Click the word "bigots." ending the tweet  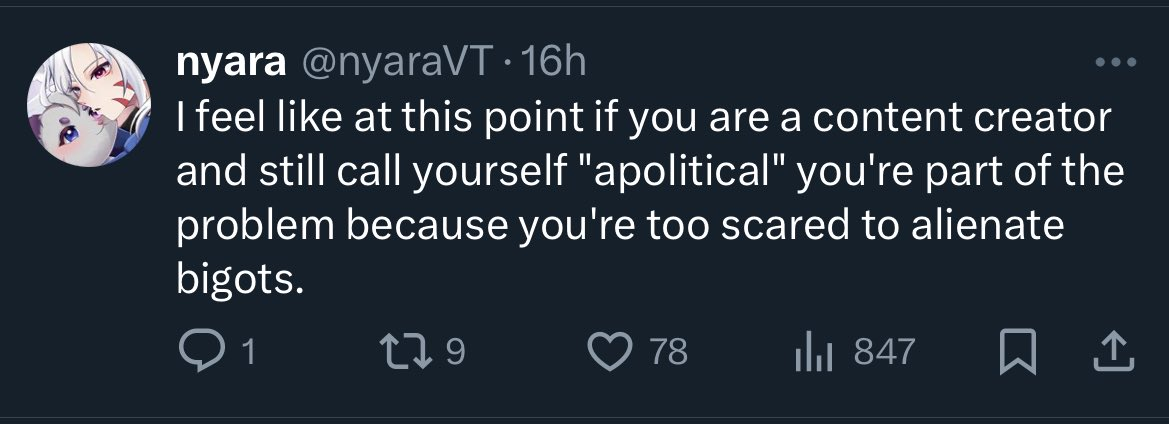240,280
